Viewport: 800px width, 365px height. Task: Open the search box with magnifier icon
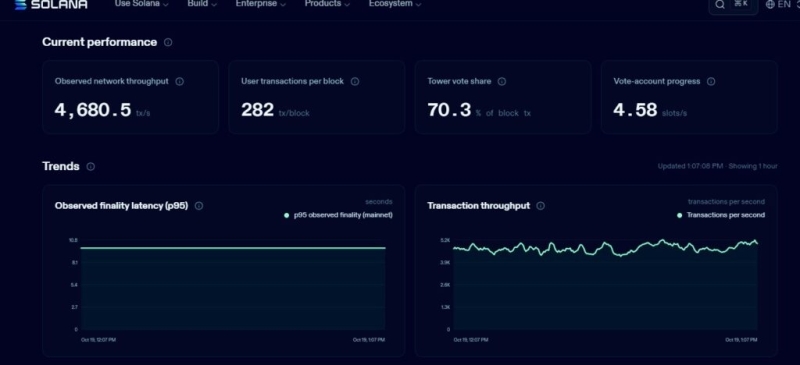point(733,5)
